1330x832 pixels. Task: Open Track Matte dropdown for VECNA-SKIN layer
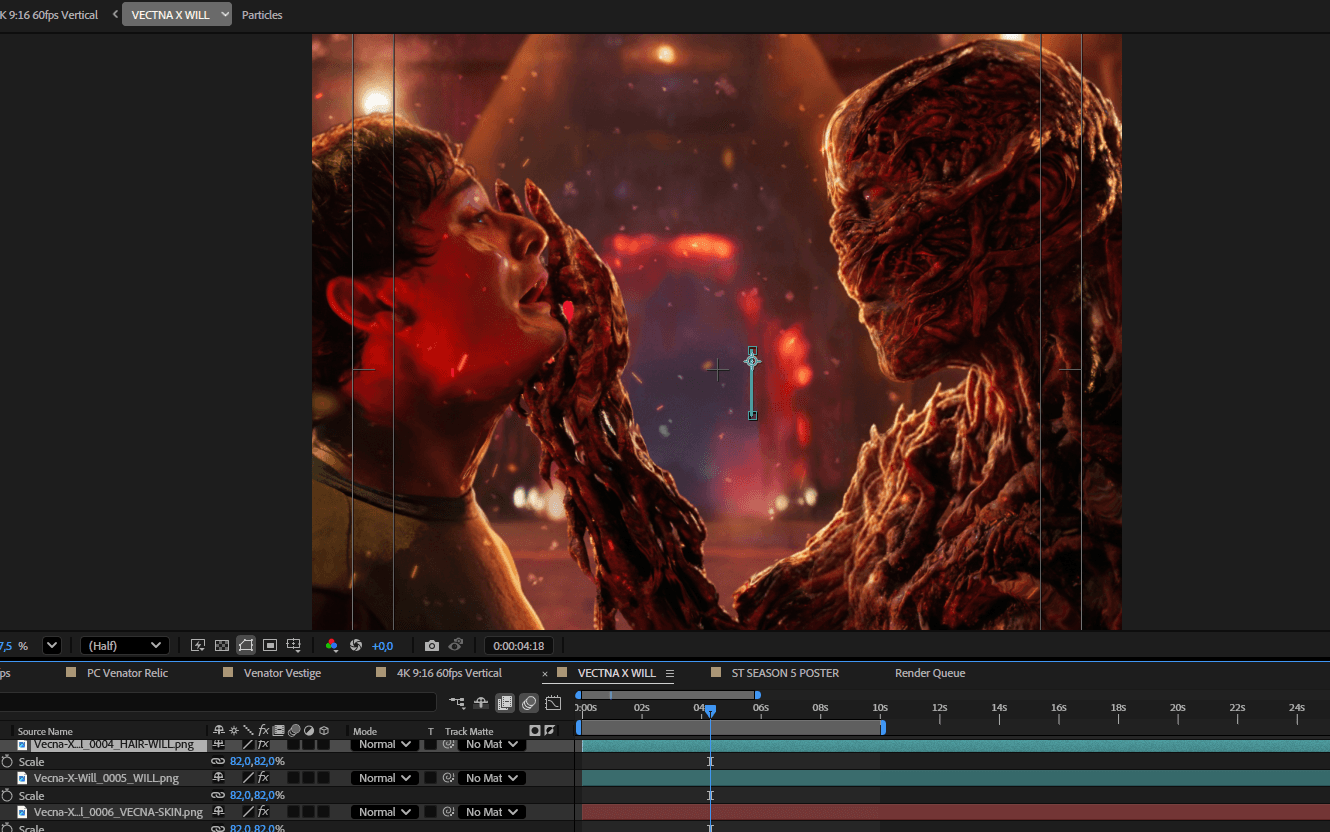491,812
